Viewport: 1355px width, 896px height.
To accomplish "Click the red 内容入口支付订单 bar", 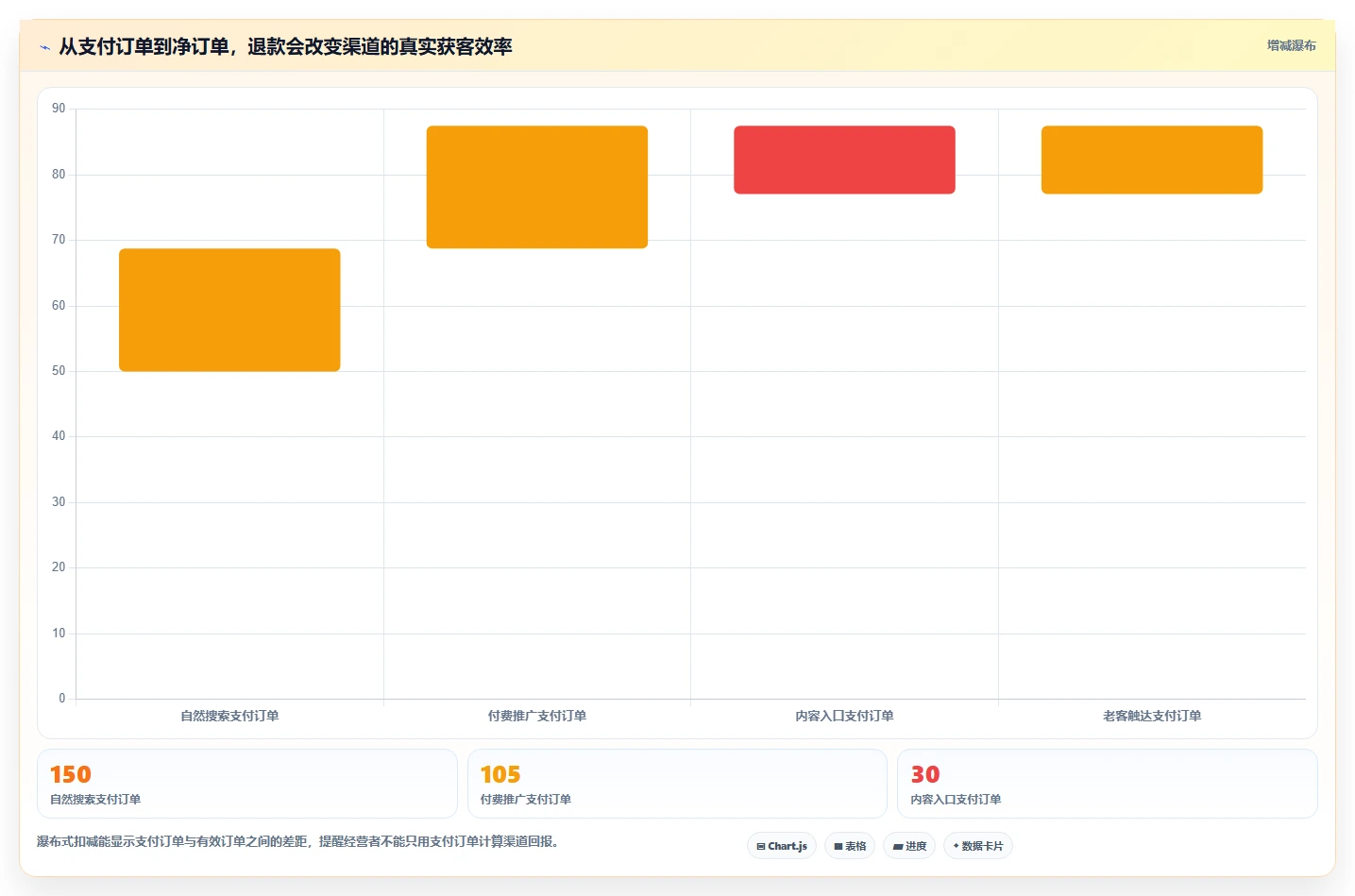I will pyautogui.click(x=844, y=160).
